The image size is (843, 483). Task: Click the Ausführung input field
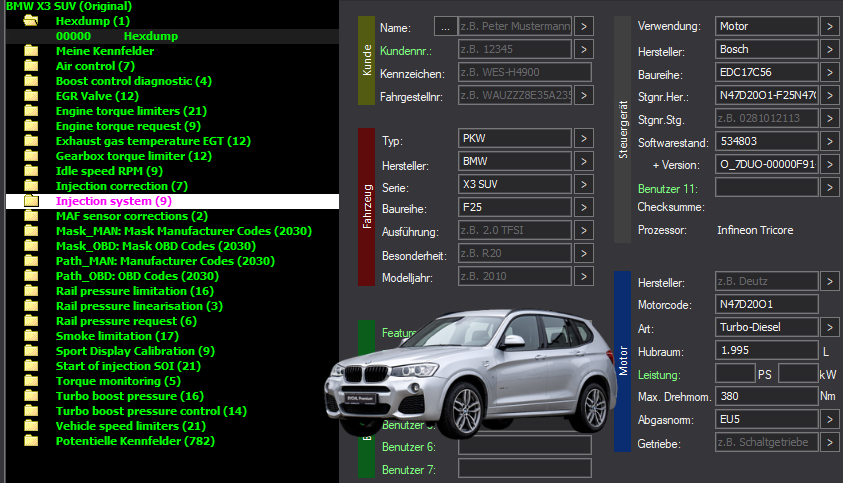pyautogui.click(x=515, y=231)
